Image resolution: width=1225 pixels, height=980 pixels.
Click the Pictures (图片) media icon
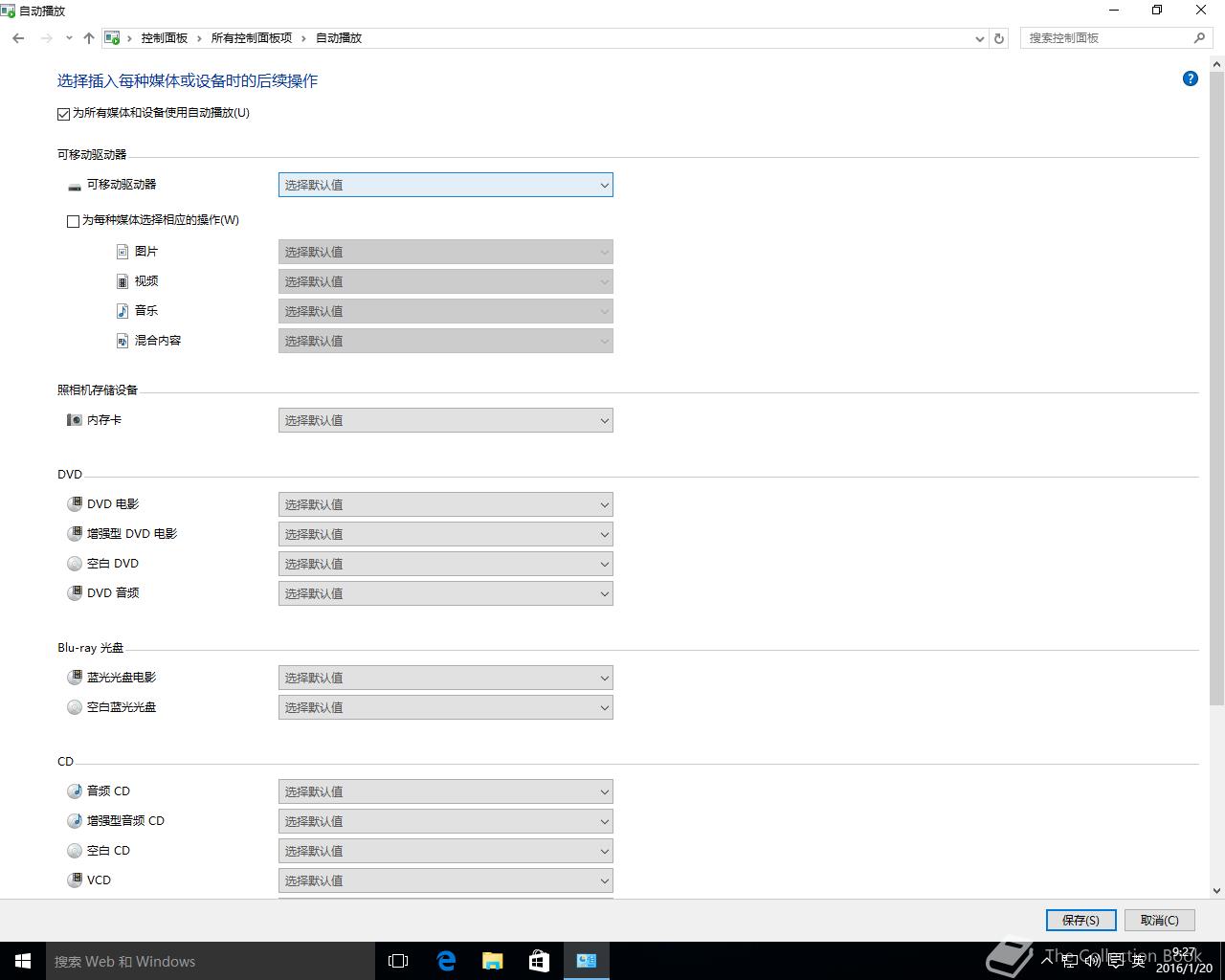(x=122, y=252)
